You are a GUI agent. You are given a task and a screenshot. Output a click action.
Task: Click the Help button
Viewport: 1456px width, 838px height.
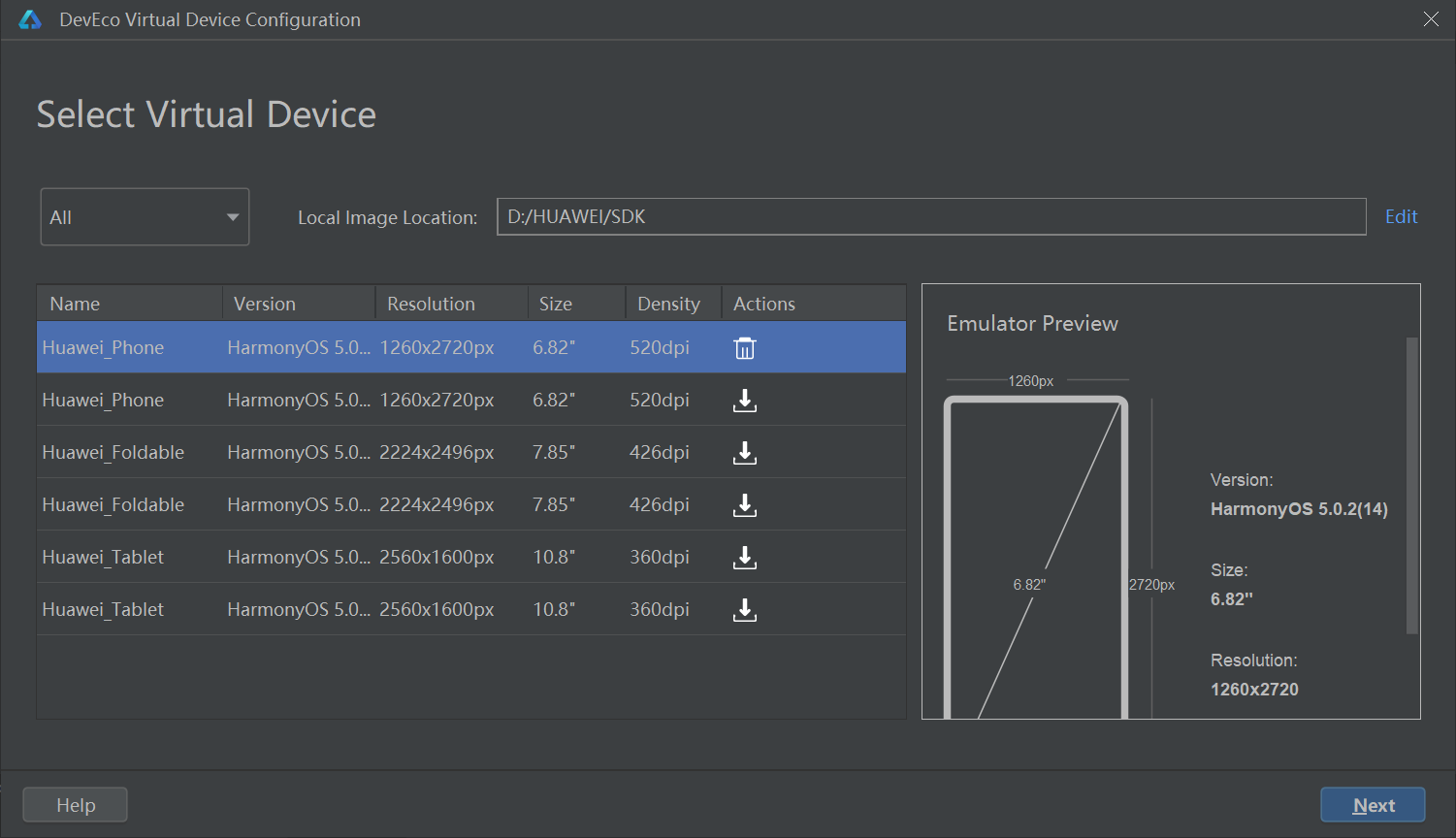(x=75, y=805)
